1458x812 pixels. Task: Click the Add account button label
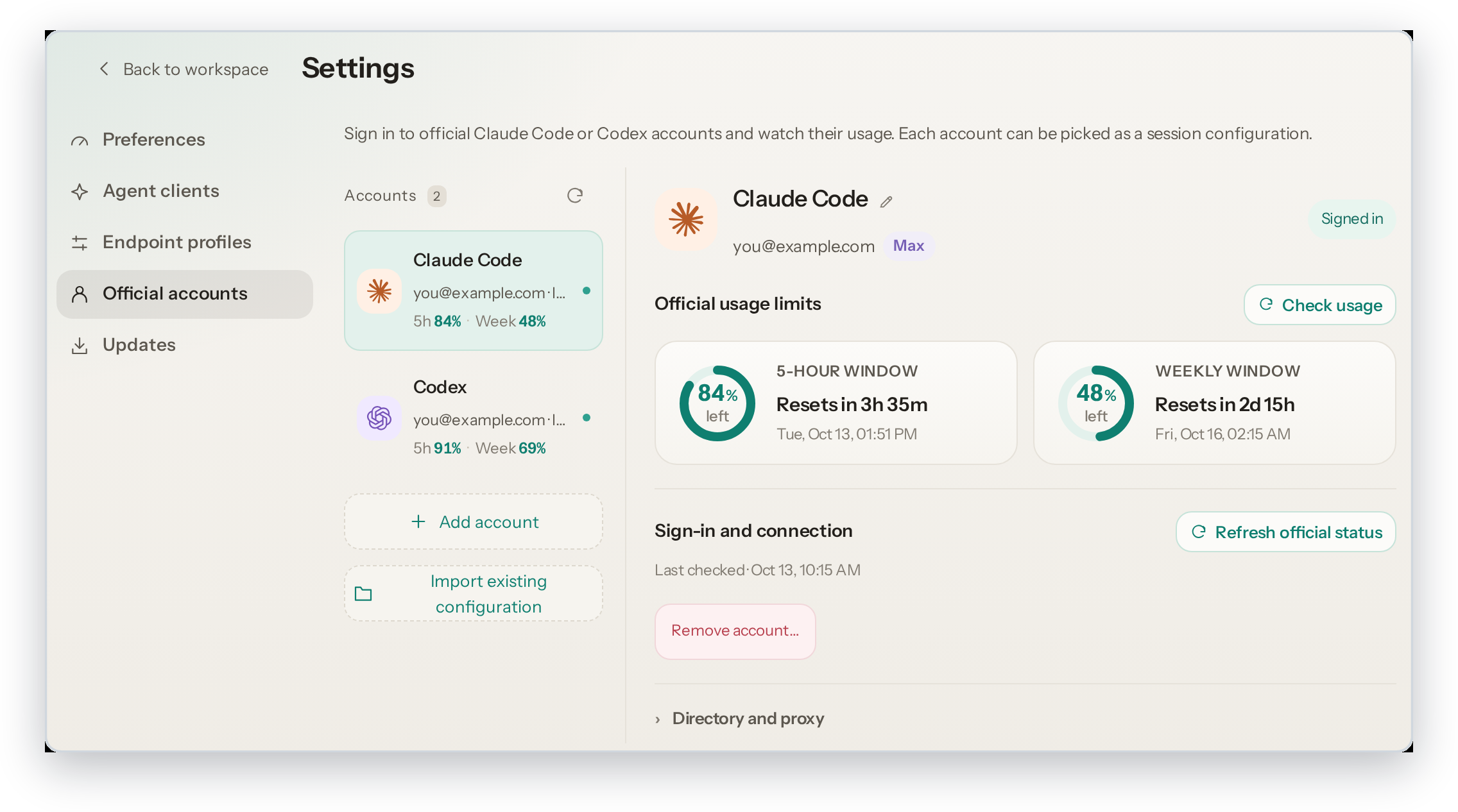pos(489,522)
